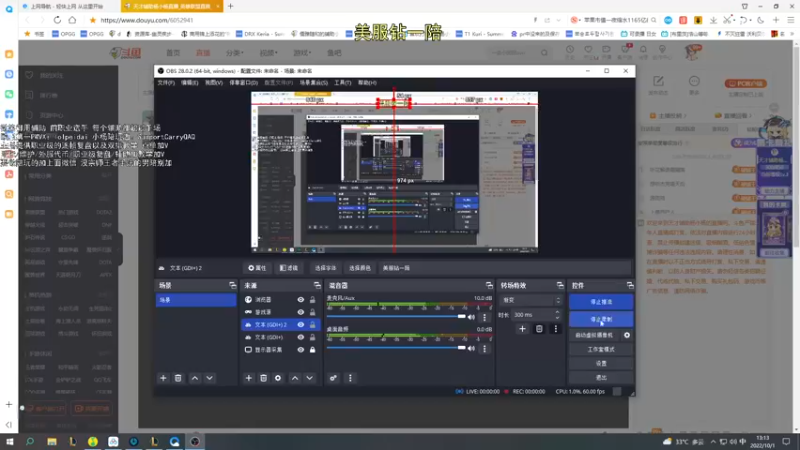Click 停止推流 stop streaming button

(x=601, y=302)
